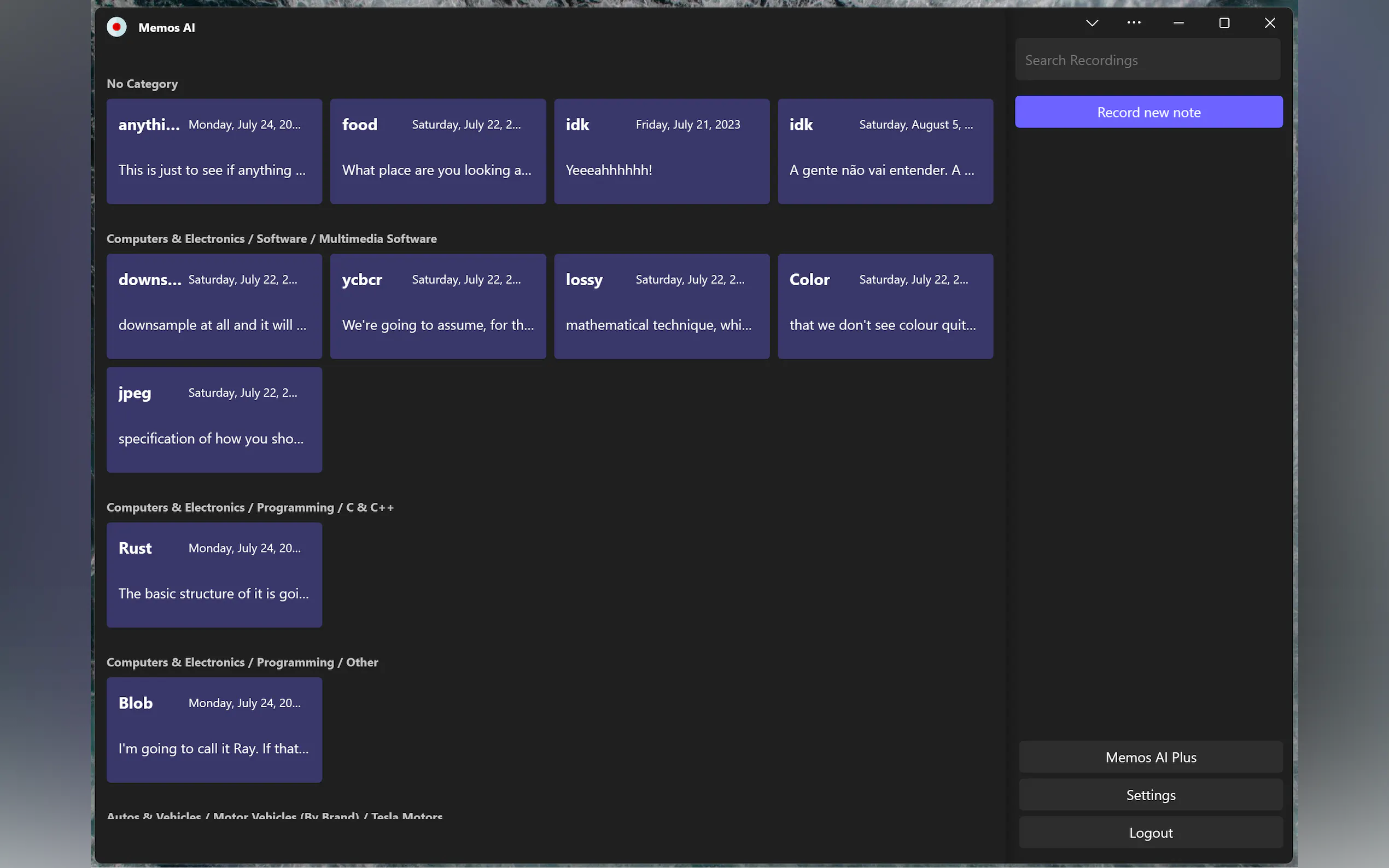The image size is (1389, 868).
Task: Open the Settings page
Action: click(1150, 795)
